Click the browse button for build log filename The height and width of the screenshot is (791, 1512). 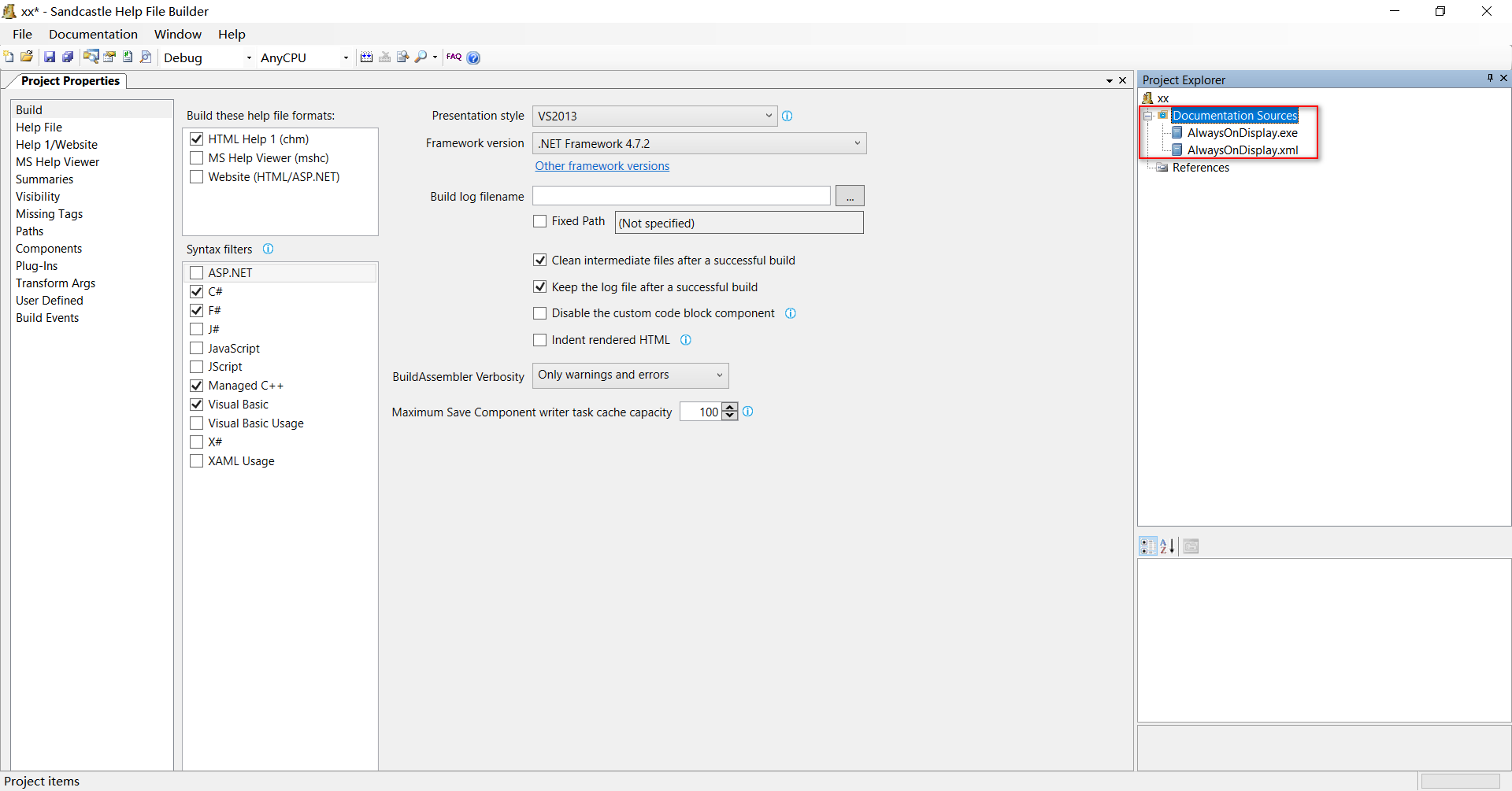pyautogui.click(x=850, y=196)
